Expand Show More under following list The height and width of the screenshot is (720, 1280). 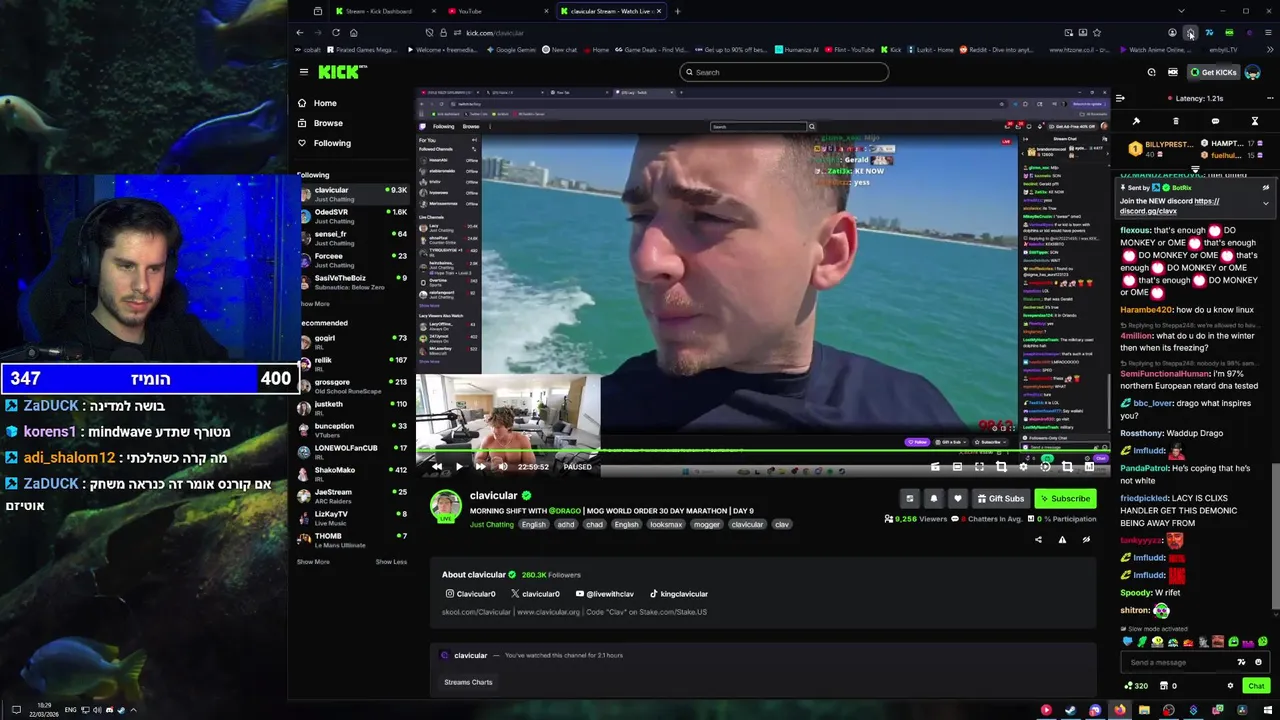pyautogui.click(x=313, y=304)
